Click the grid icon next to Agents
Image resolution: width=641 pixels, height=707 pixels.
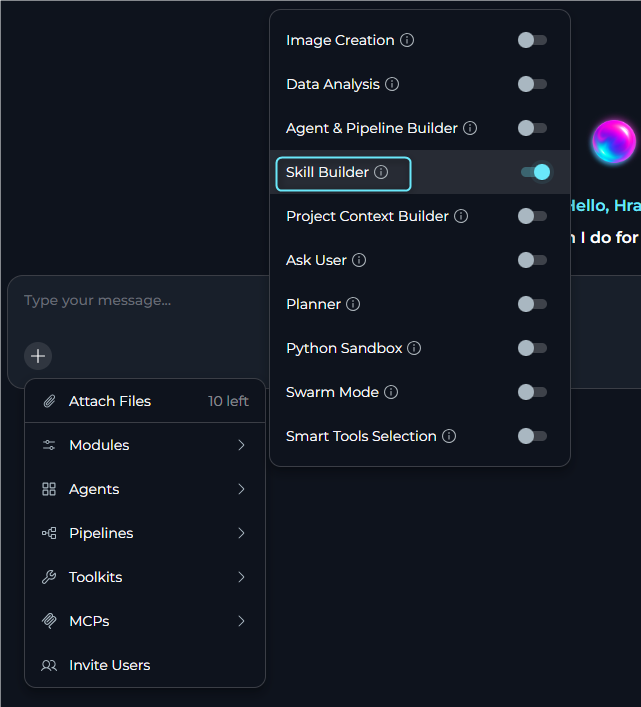pos(49,489)
